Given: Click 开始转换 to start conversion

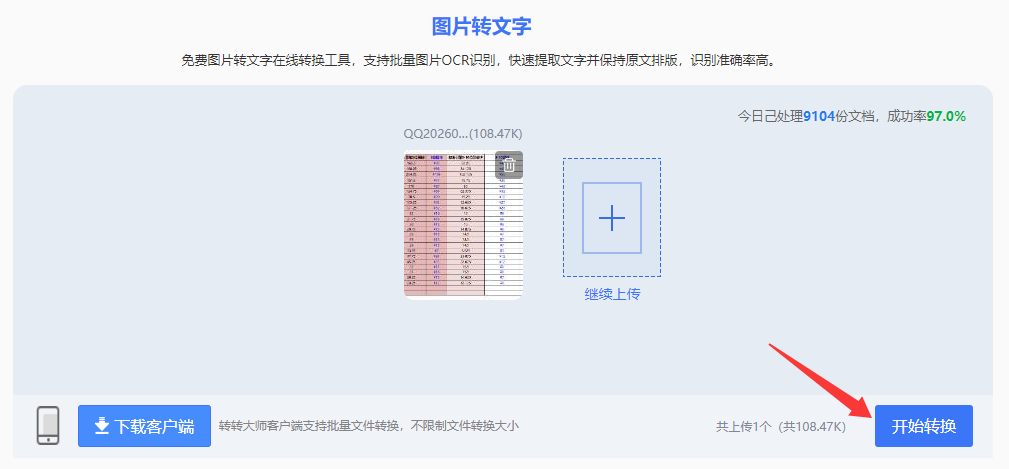Looking at the screenshot, I should (x=923, y=426).
